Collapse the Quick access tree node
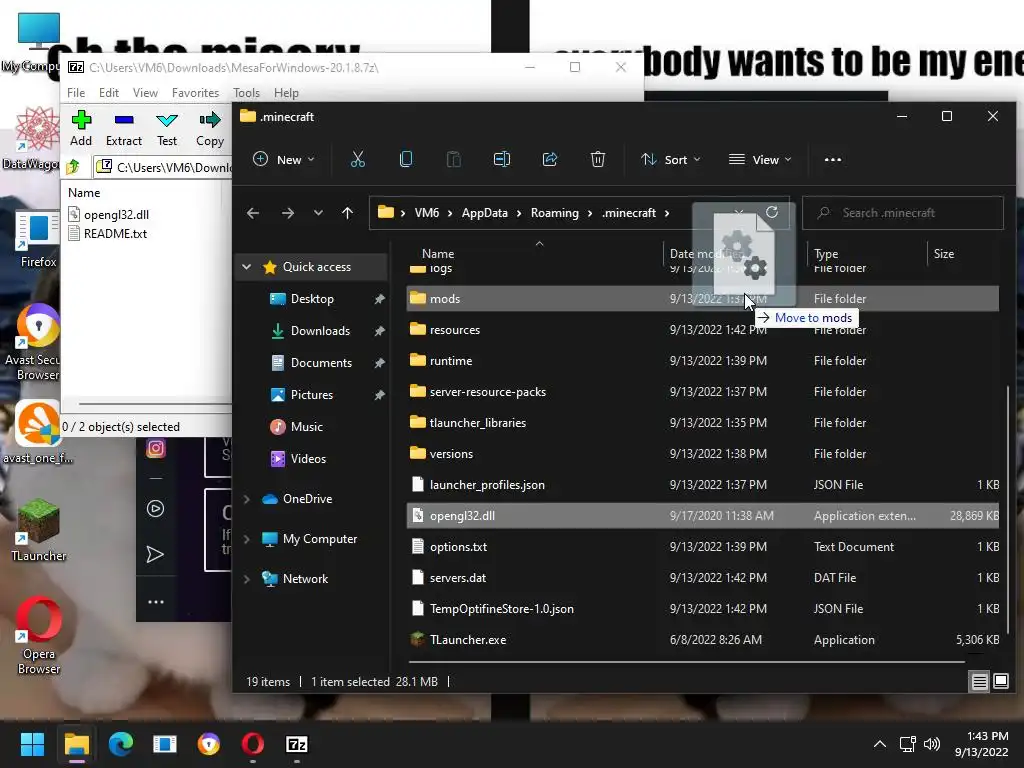 (x=246, y=266)
